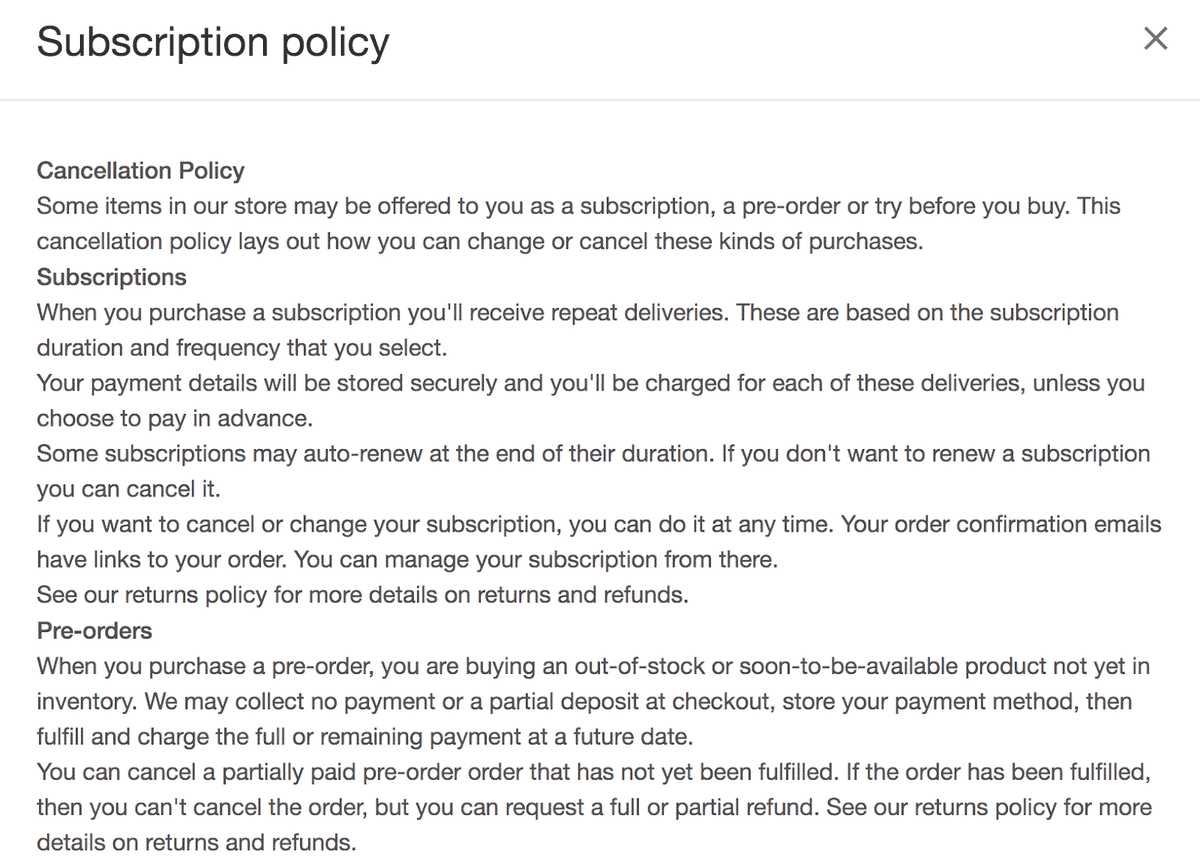Click the line 'you can cancel it.'

point(128,489)
